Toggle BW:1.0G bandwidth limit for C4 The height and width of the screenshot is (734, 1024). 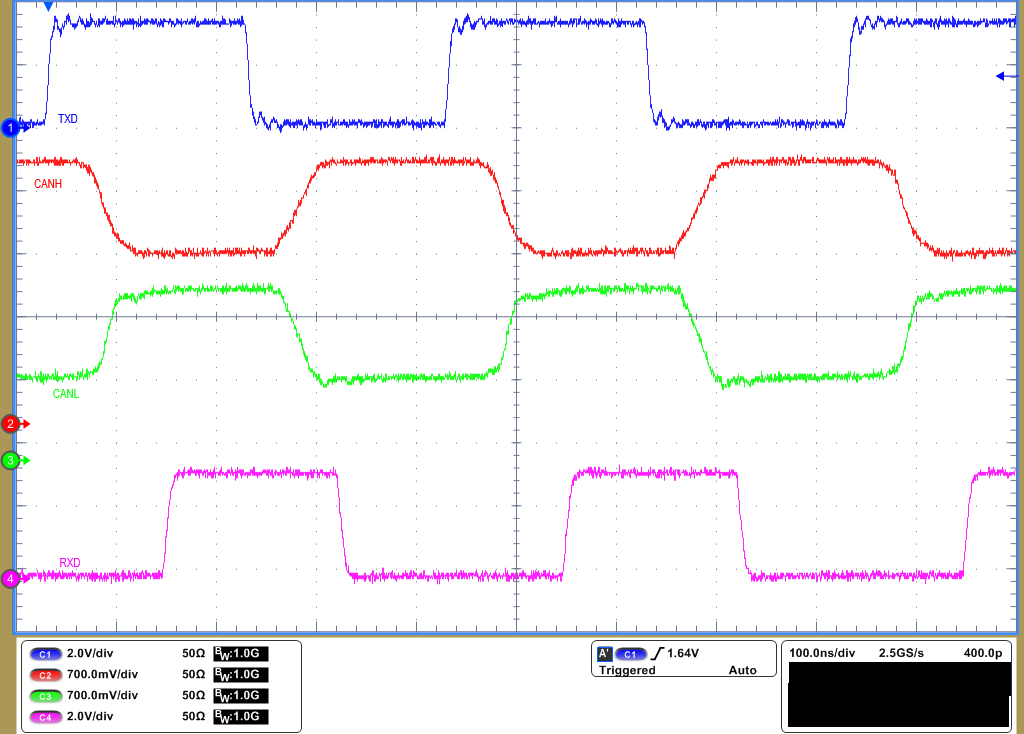[x=242, y=717]
